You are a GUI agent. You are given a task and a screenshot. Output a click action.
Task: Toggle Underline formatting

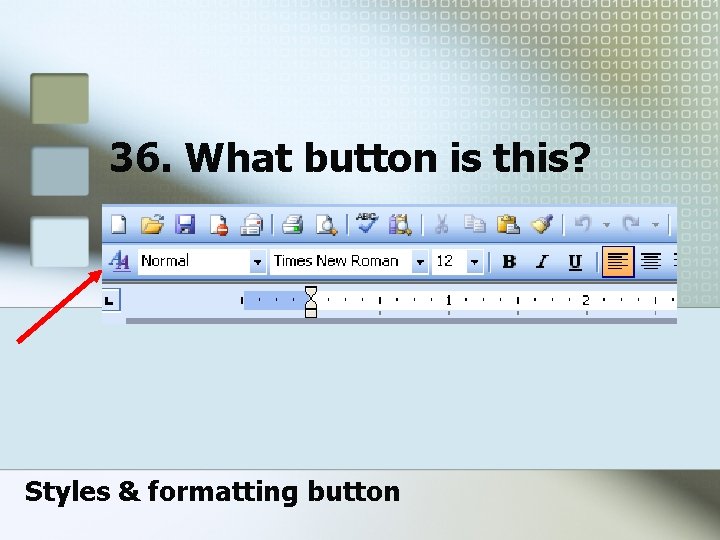tap(575, 262)
